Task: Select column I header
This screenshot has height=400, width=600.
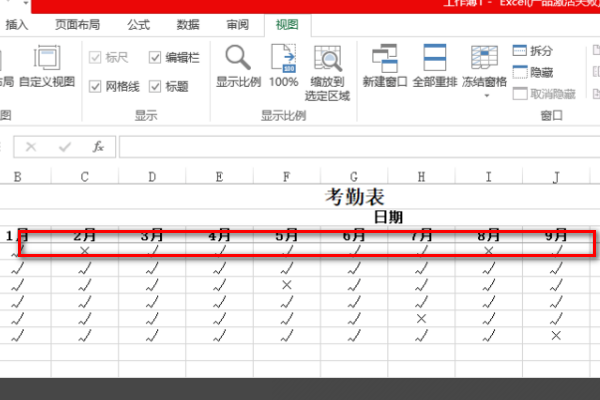Action: (x=489, y=177)
